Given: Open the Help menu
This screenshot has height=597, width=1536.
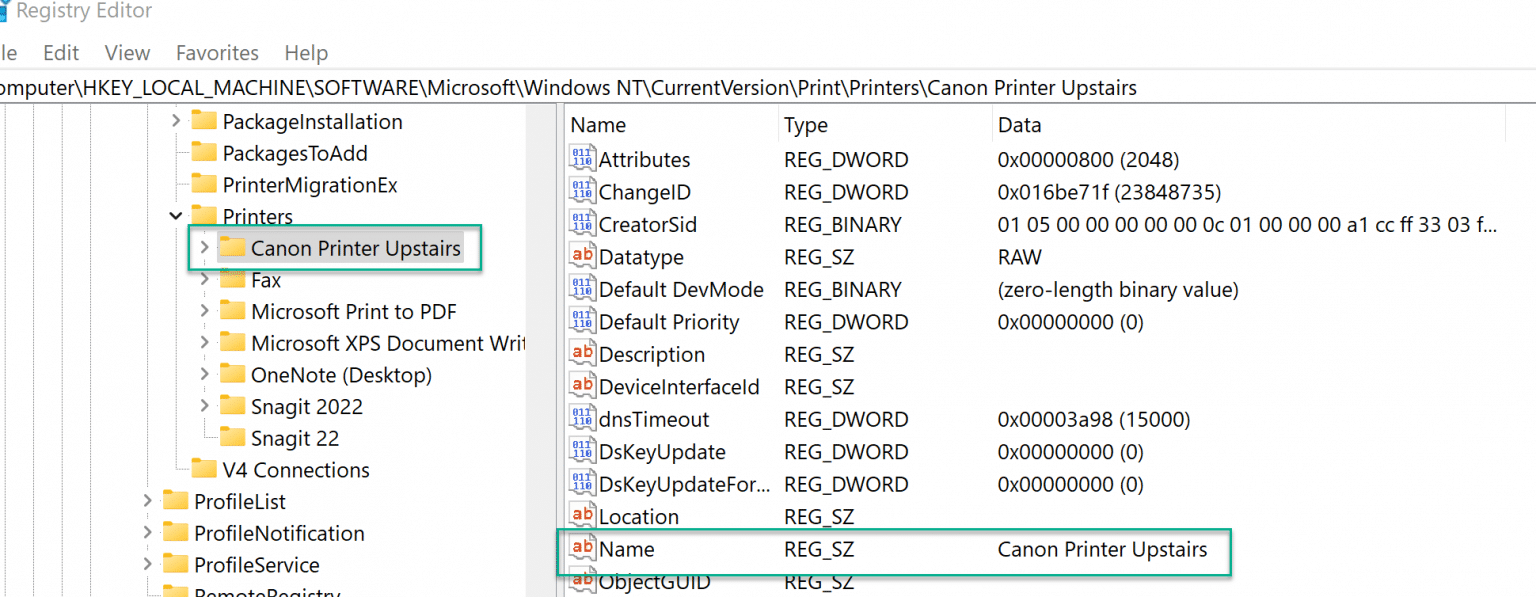Looking at the screenshot, I should tap(306, 53).
